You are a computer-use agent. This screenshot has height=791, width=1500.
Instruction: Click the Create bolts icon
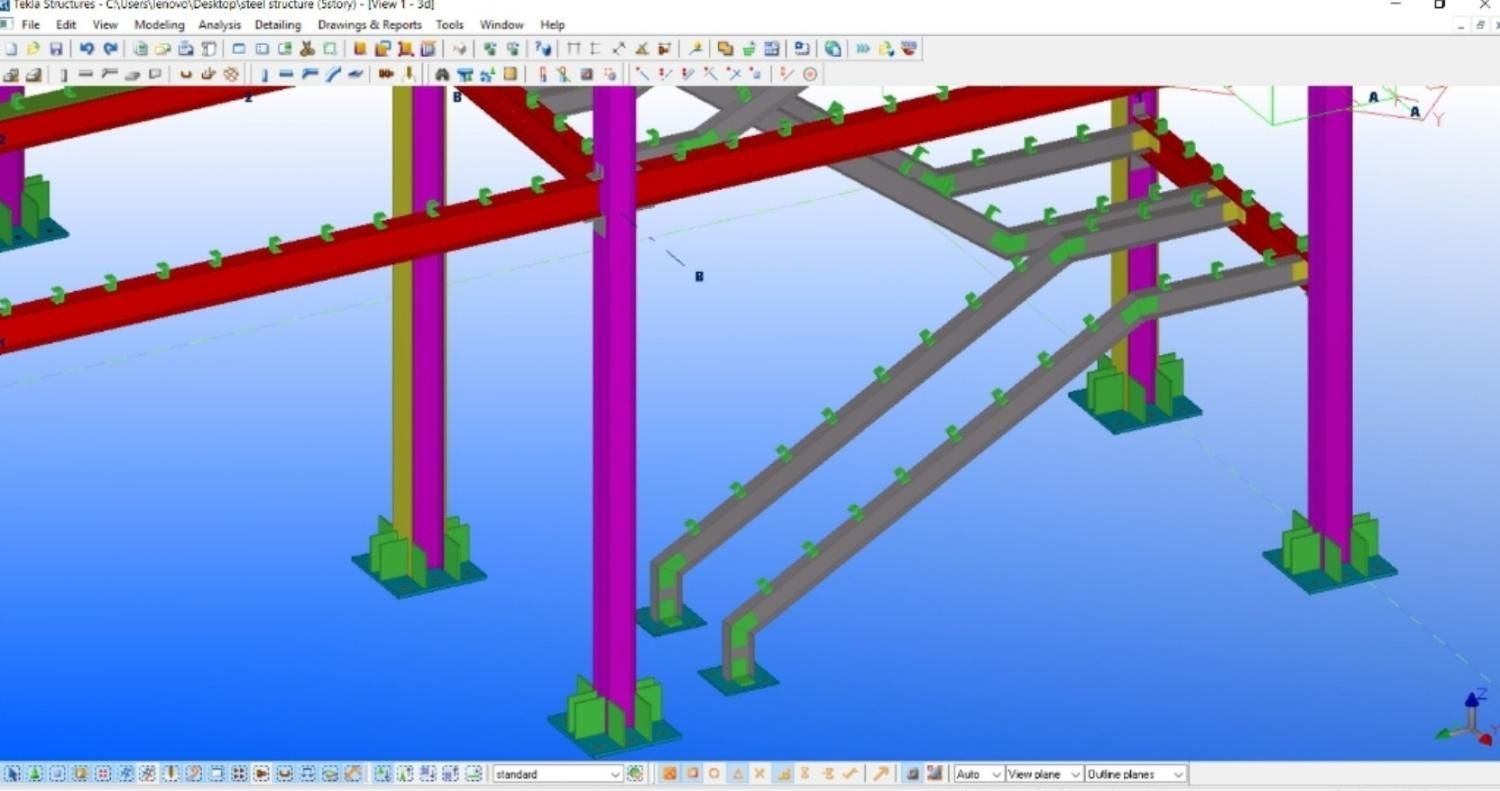(385, 74)
